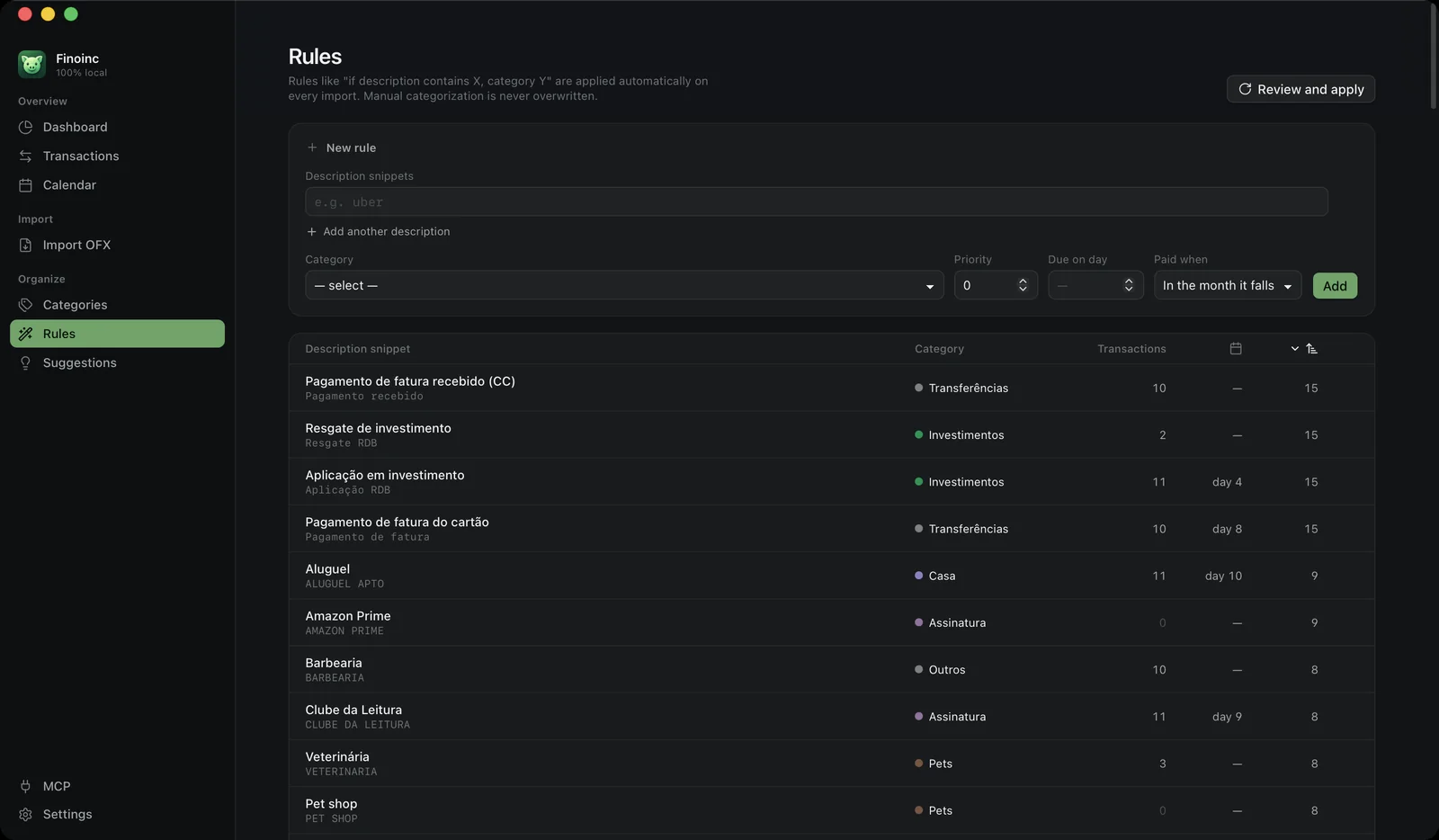
Task: Select the Pagamento de fatura recebido (CC) rule
Action: (x=831, y=388)
